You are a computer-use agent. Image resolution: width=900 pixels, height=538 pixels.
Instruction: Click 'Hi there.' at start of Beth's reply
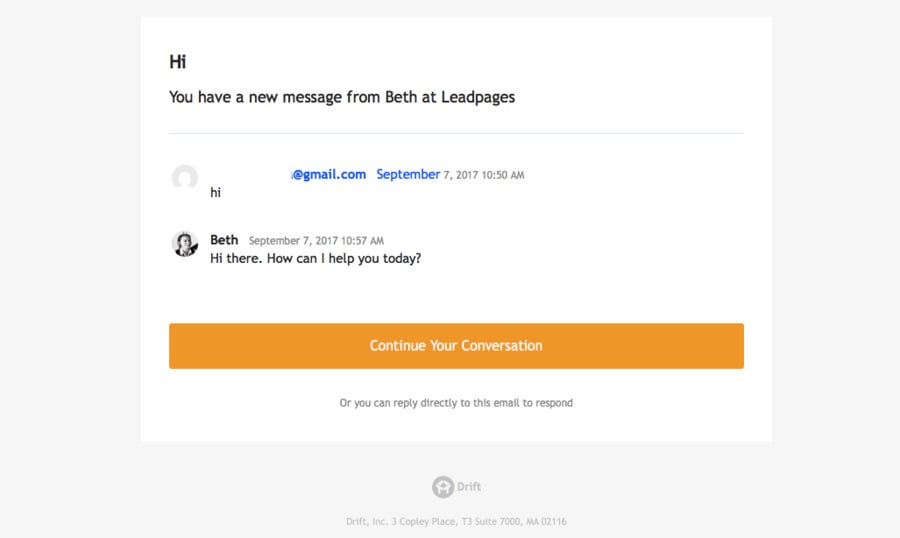click(x=236, y=258)
